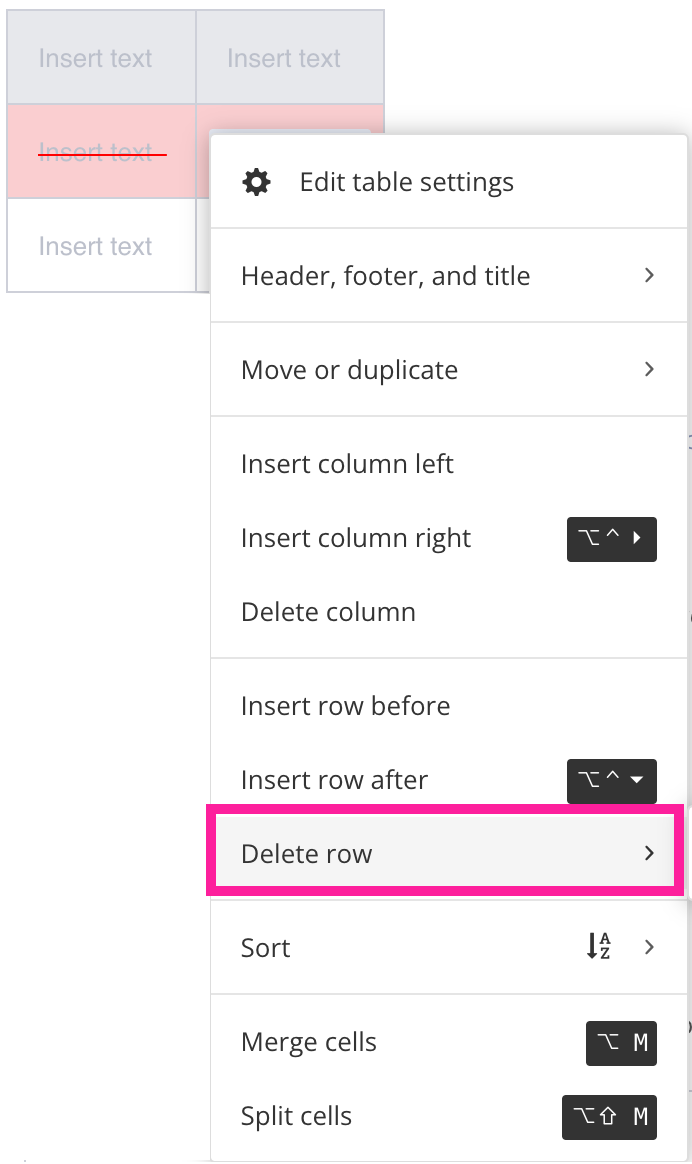Click Insert column right option
This screenshot has height=1164, width=692.
[x=355, y=537]
